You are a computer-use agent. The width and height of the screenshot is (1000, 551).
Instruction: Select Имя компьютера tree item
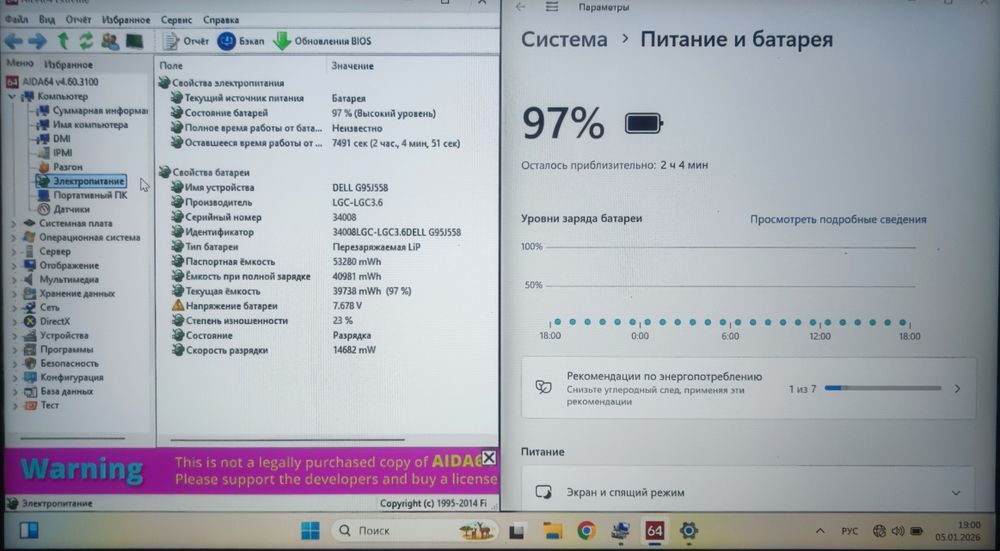click(83, 124)
